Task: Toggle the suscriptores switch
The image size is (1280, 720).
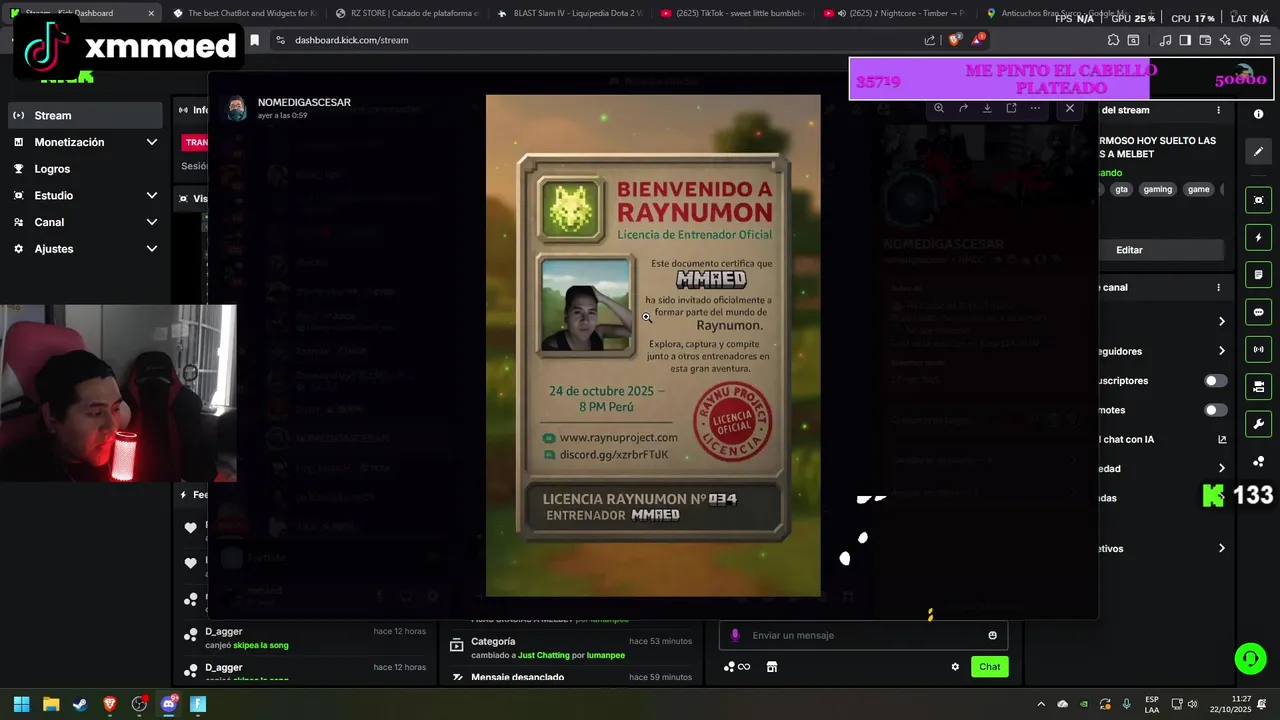Action: coord(1215,381)
